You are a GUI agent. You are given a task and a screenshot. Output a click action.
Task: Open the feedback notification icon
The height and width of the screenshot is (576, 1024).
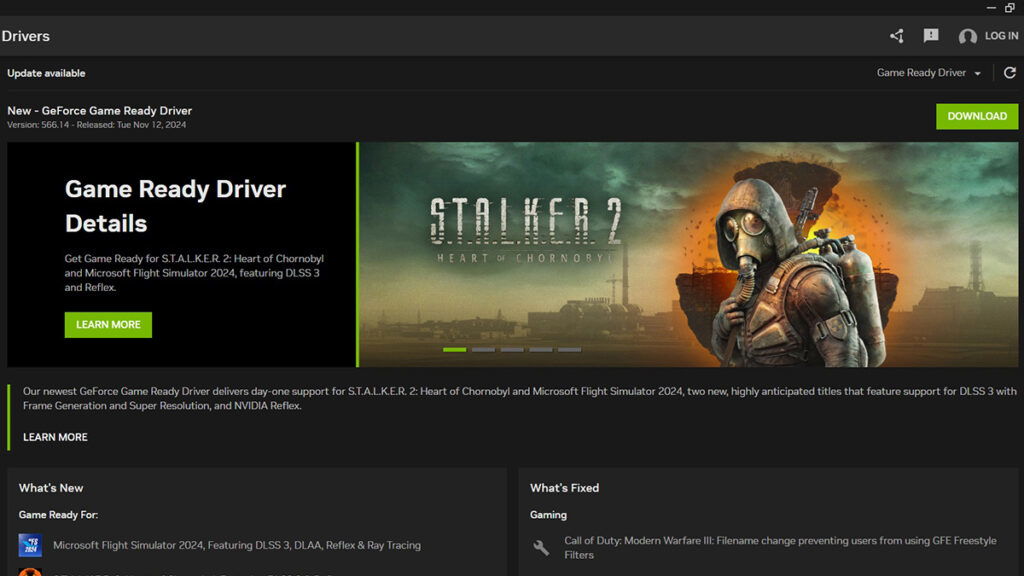[x=931, y=35]
